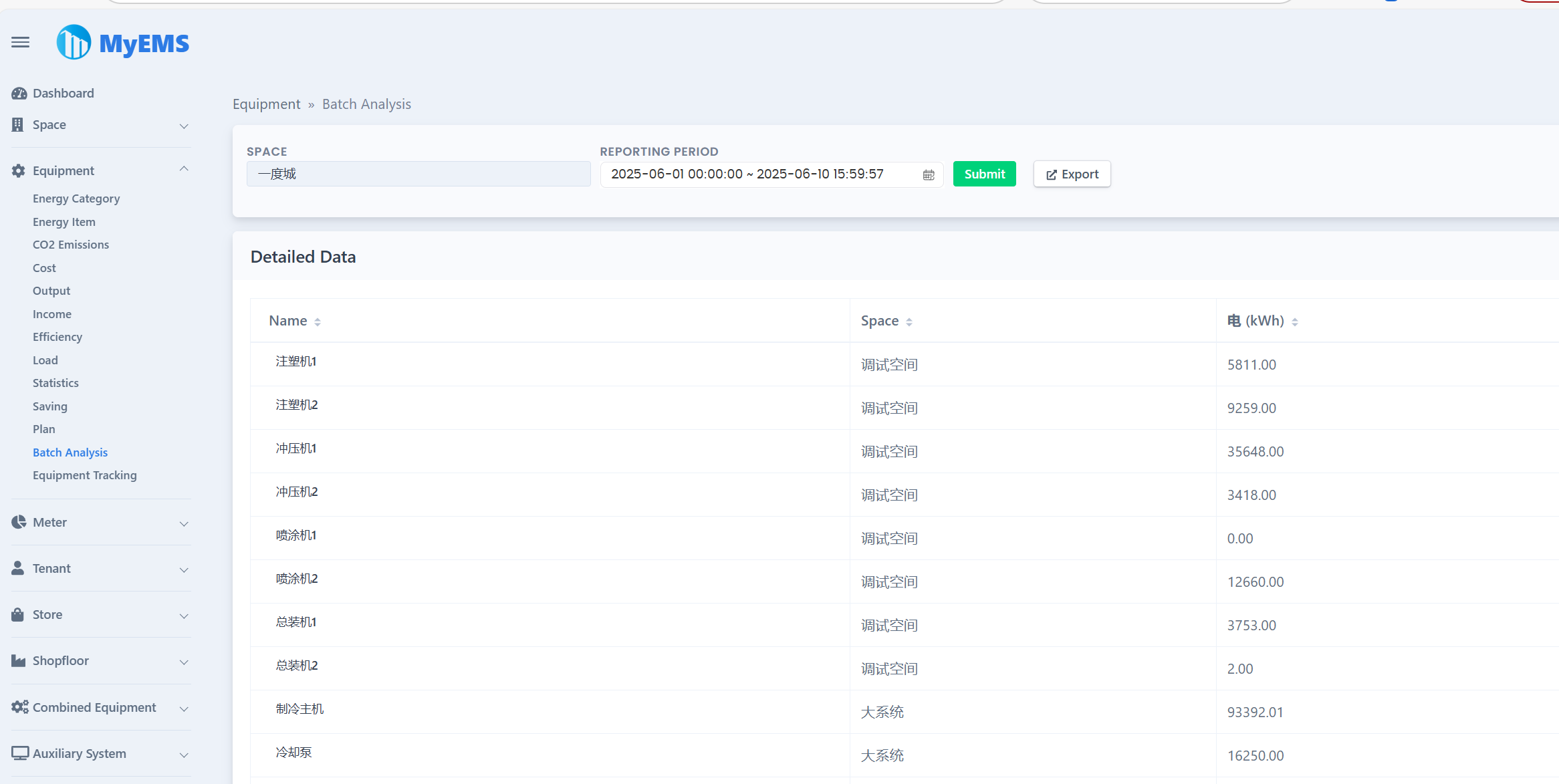Click the MyEMS logo
Viewport: 1559px width, 784px height.
[x=122, y=41]
